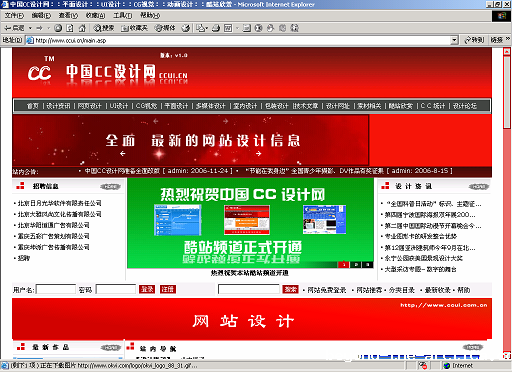
Task: Click the Mail icon in toolbar
Action: pyautogui.click(x=200, y=28)
